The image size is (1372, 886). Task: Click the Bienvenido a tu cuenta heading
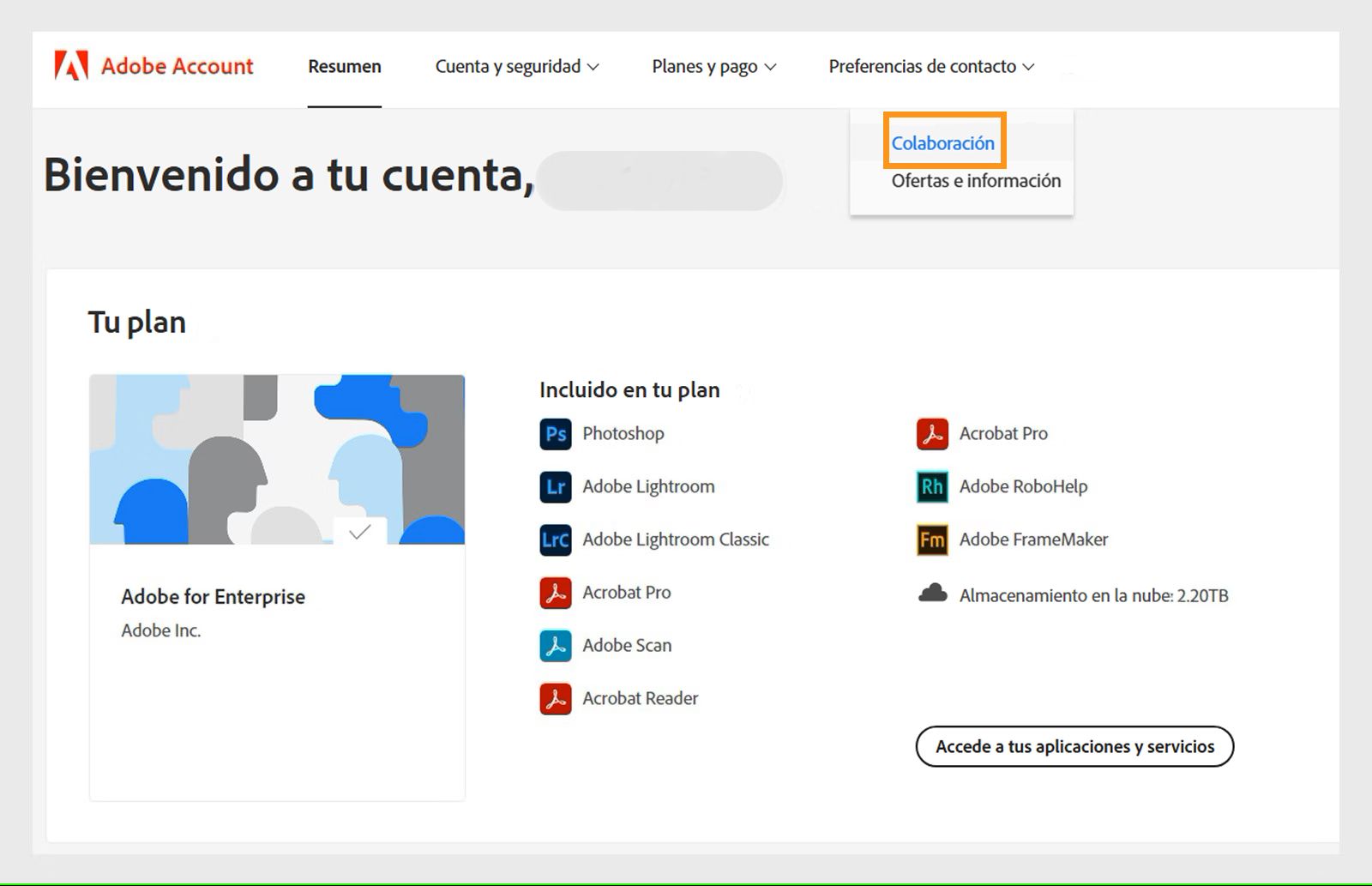tap(289, 176)
